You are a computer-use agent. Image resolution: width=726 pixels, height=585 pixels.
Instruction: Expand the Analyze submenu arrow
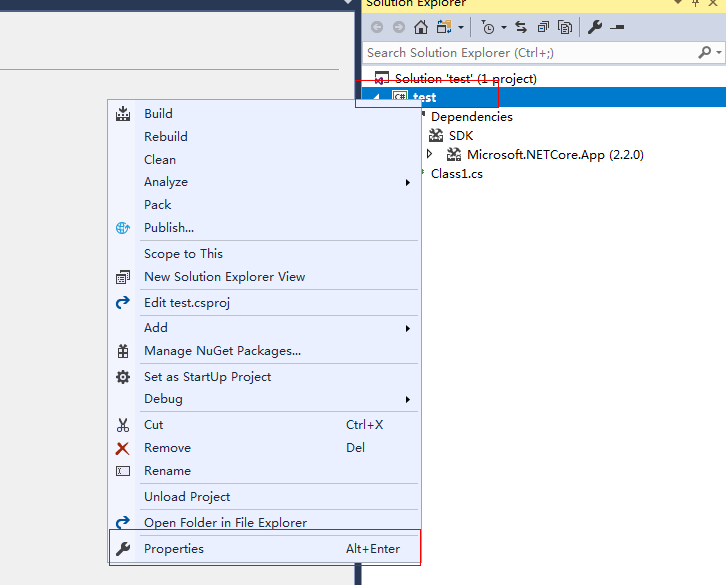[x=407, y=182]
